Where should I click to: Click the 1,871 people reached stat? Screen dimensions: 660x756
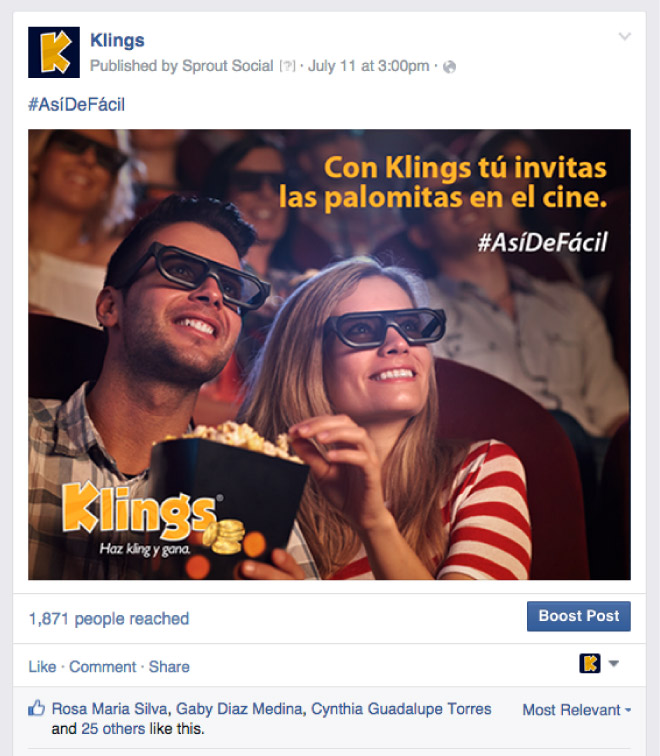point(108,619)
